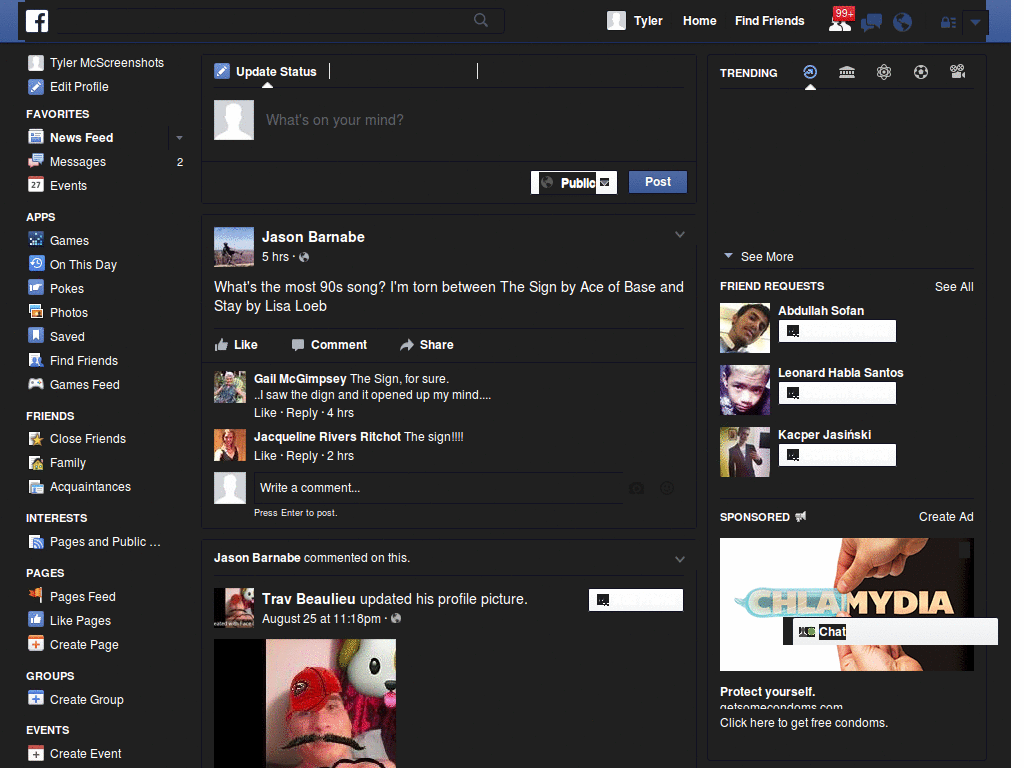Click the Photos sidebar icon
The image size is (1024, 768).
36,312
